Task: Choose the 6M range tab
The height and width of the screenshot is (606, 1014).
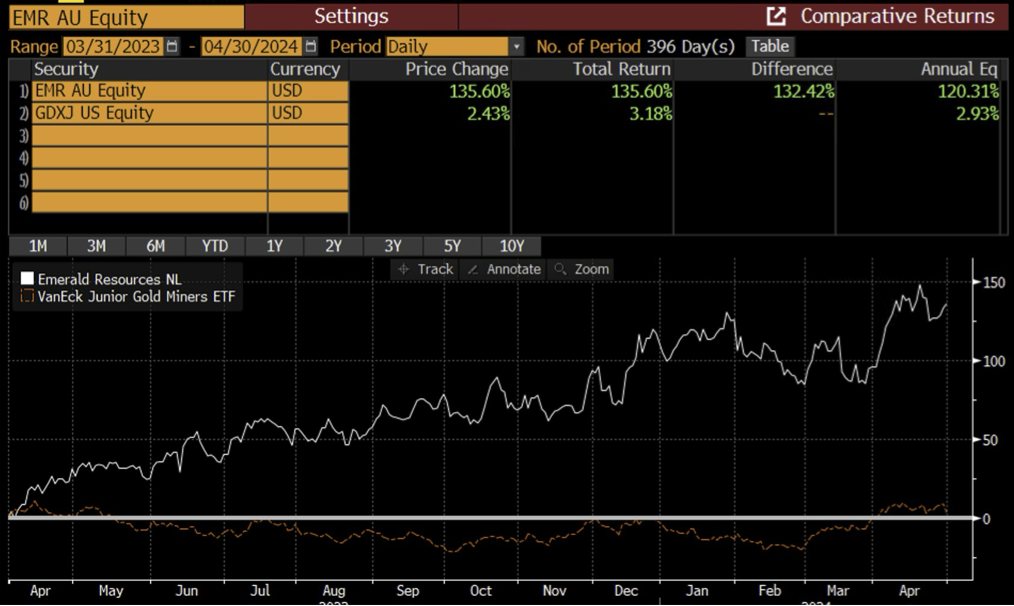Action: click(155, 246)
